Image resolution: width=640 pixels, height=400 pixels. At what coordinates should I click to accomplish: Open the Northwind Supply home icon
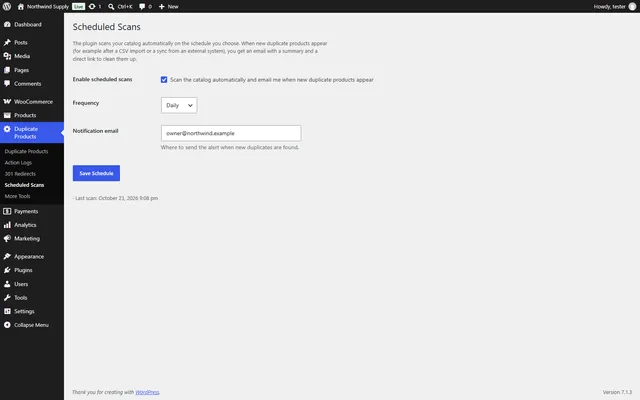pos(21,7)
